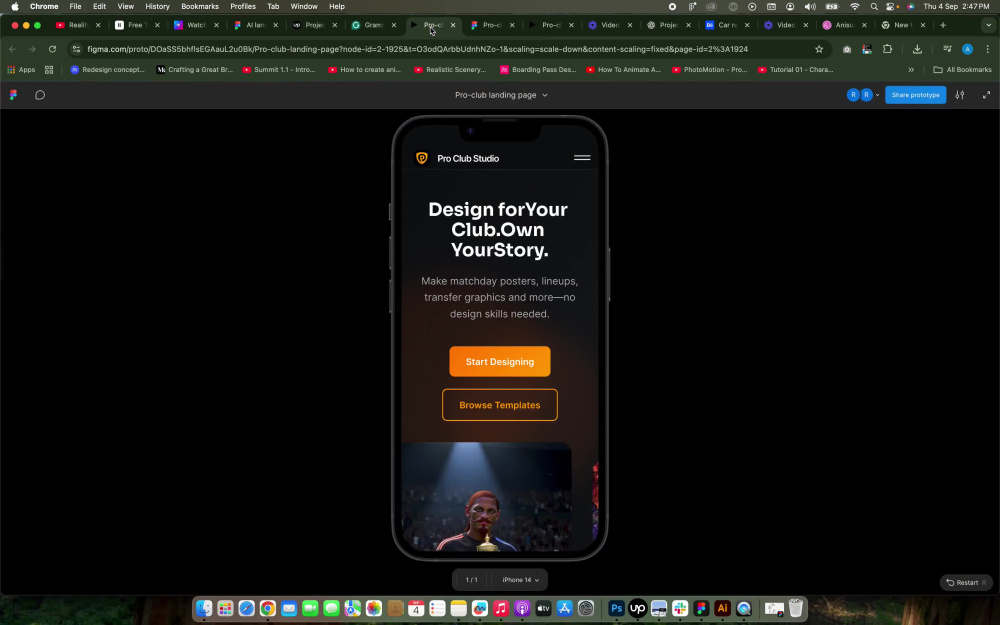1000x625 pixels.
Task: Reload the page in Chrome
Action: 52,49
